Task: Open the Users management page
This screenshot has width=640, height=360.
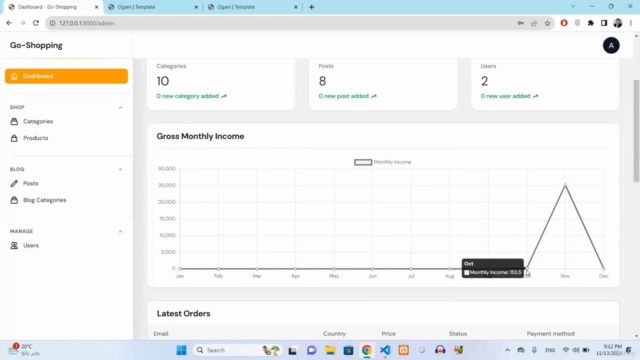Action: (x=31, y=246)
